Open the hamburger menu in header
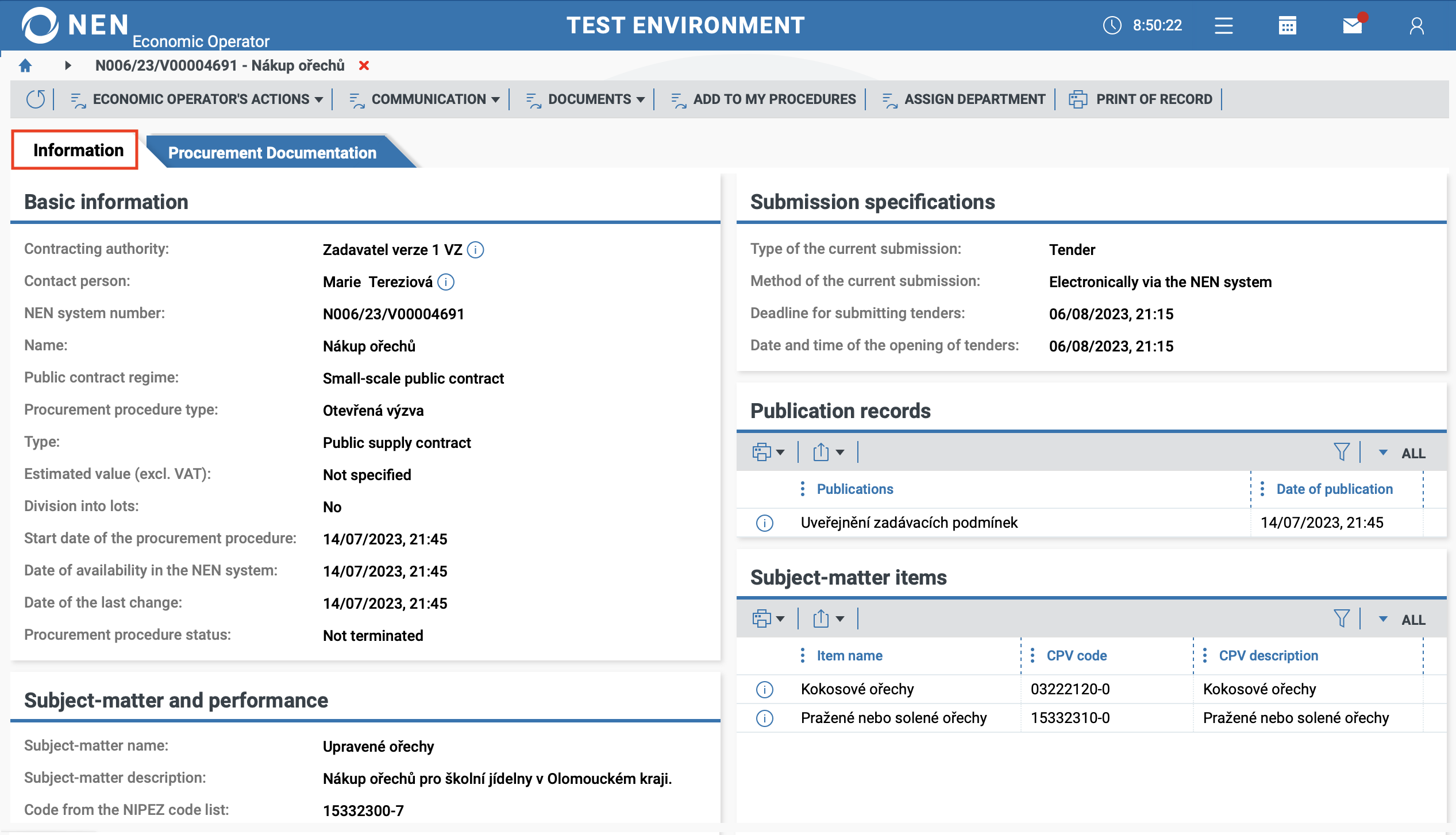This screenshot has width=1456, height=835. [x=1223, y=26]
